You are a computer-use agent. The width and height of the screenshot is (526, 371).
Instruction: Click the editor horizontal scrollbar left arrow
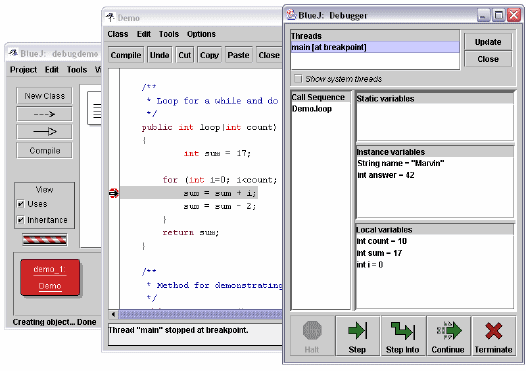[113, 314]
